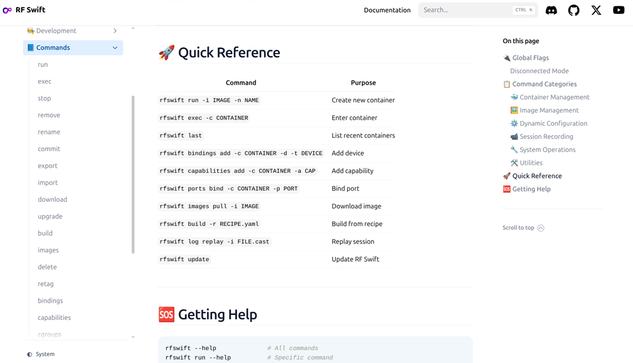Image resolution: width=633 pixels, height=363 pixels.
Task: Focus the Search input field
Action: point(478,10)
